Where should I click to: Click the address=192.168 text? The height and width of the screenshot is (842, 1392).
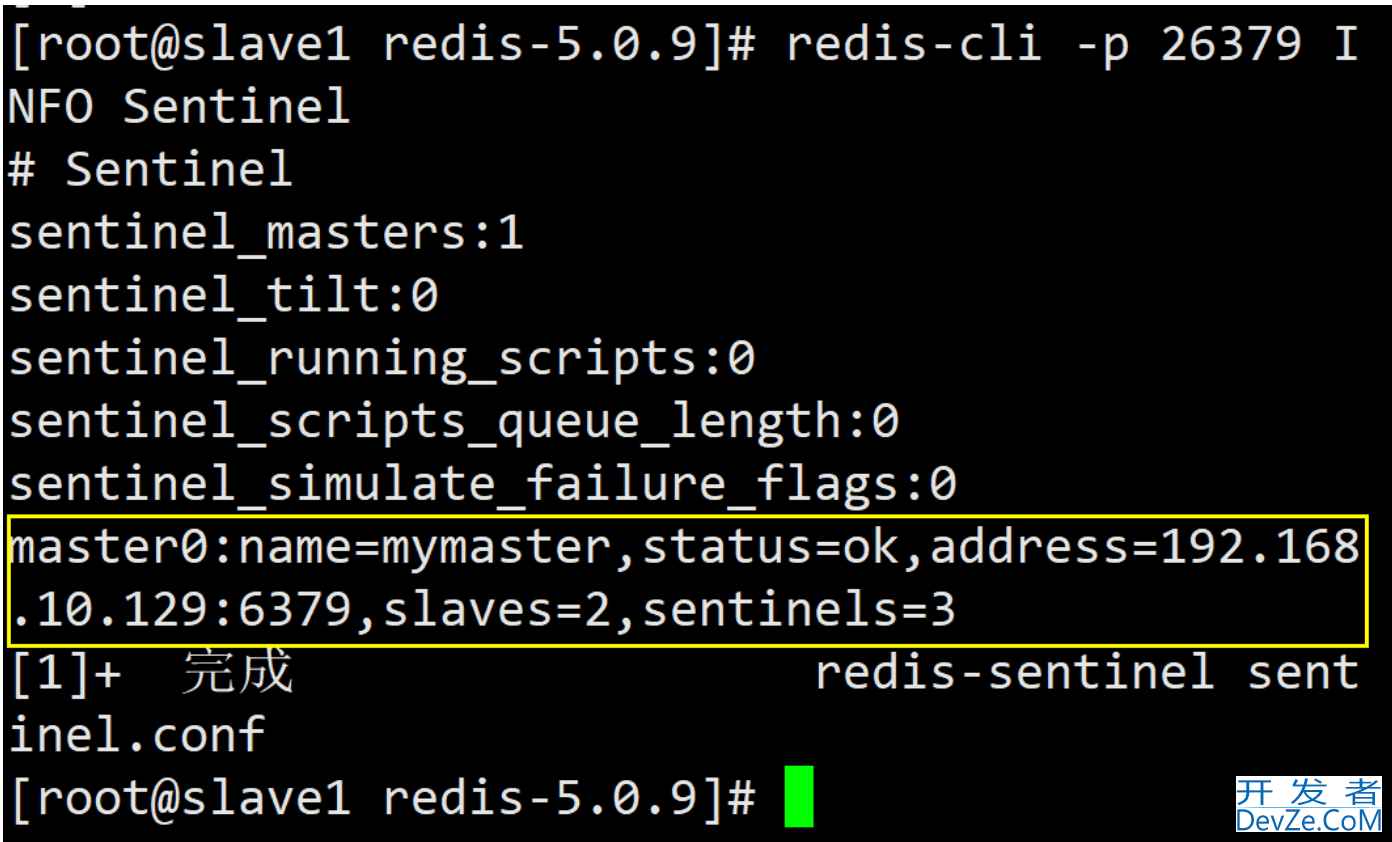pos(1145,547)
